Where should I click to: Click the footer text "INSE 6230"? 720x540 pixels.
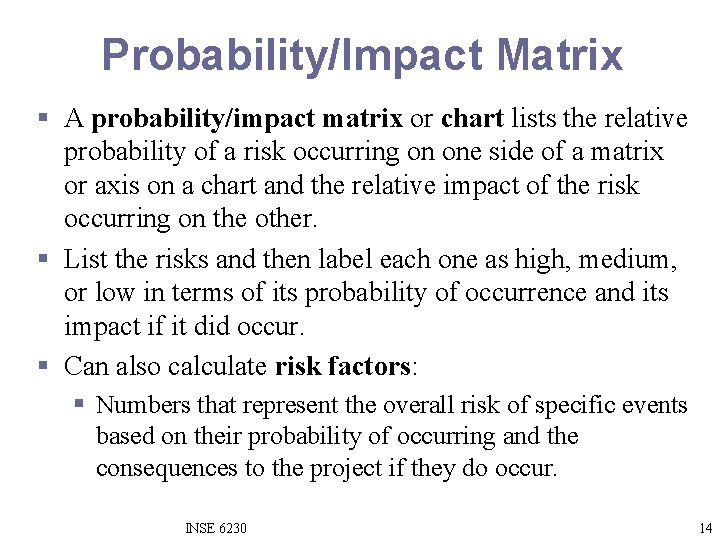[x=216, y=528]
